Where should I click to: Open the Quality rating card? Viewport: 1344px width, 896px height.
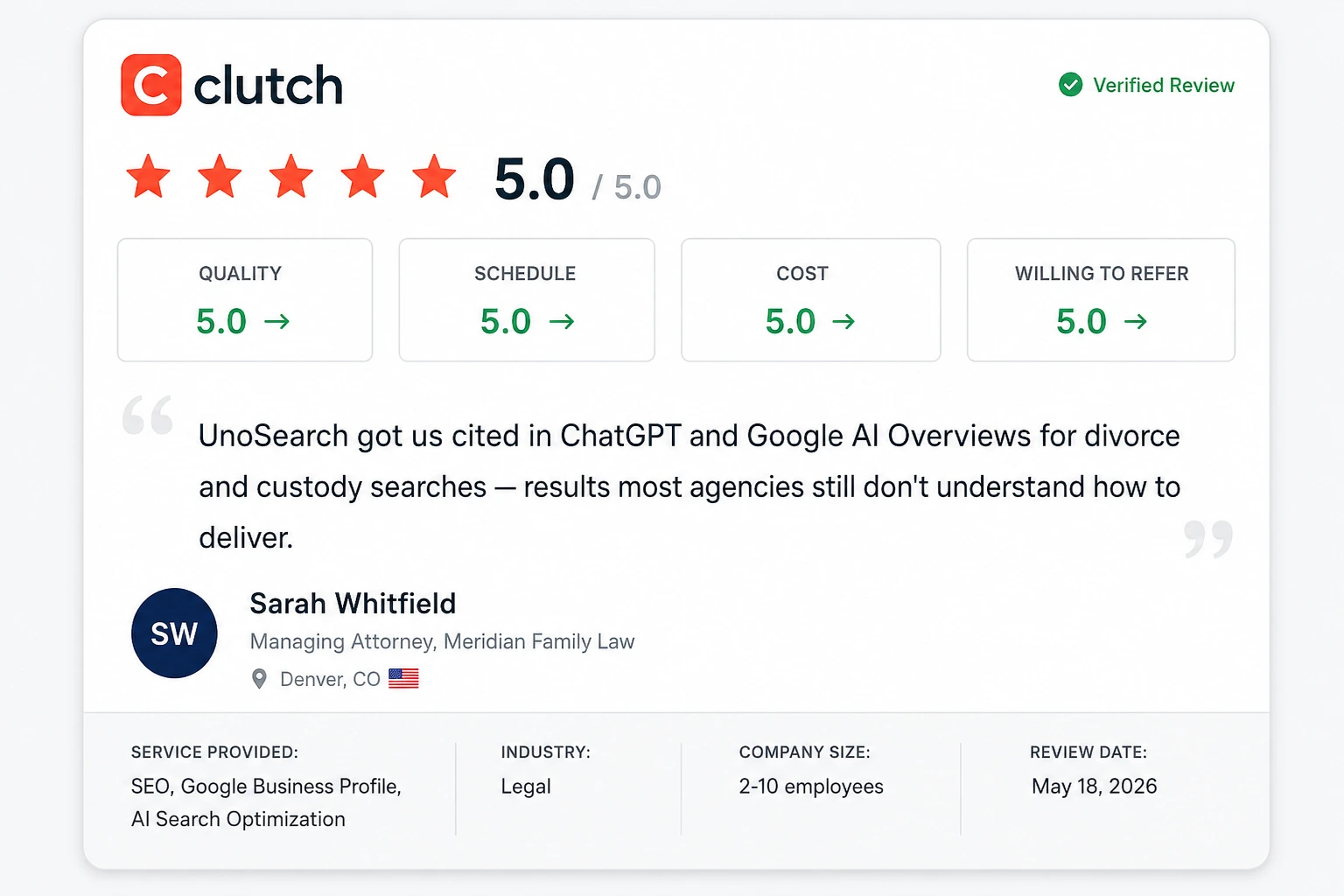pos(245,300)
